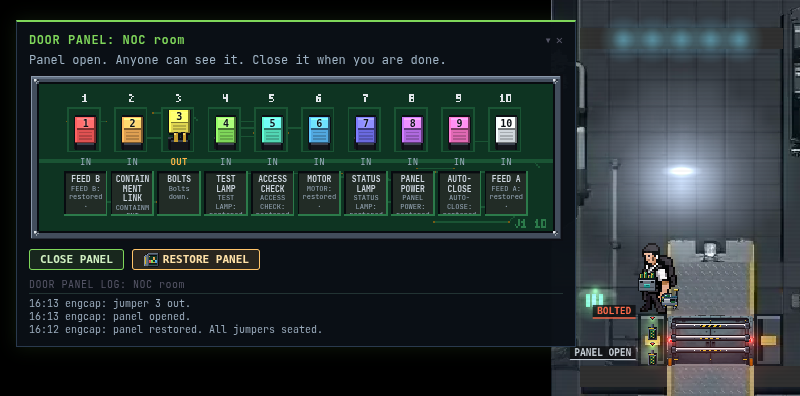Click log entry 'panel restored. All jumpers seated'

(x=176, y=329)
